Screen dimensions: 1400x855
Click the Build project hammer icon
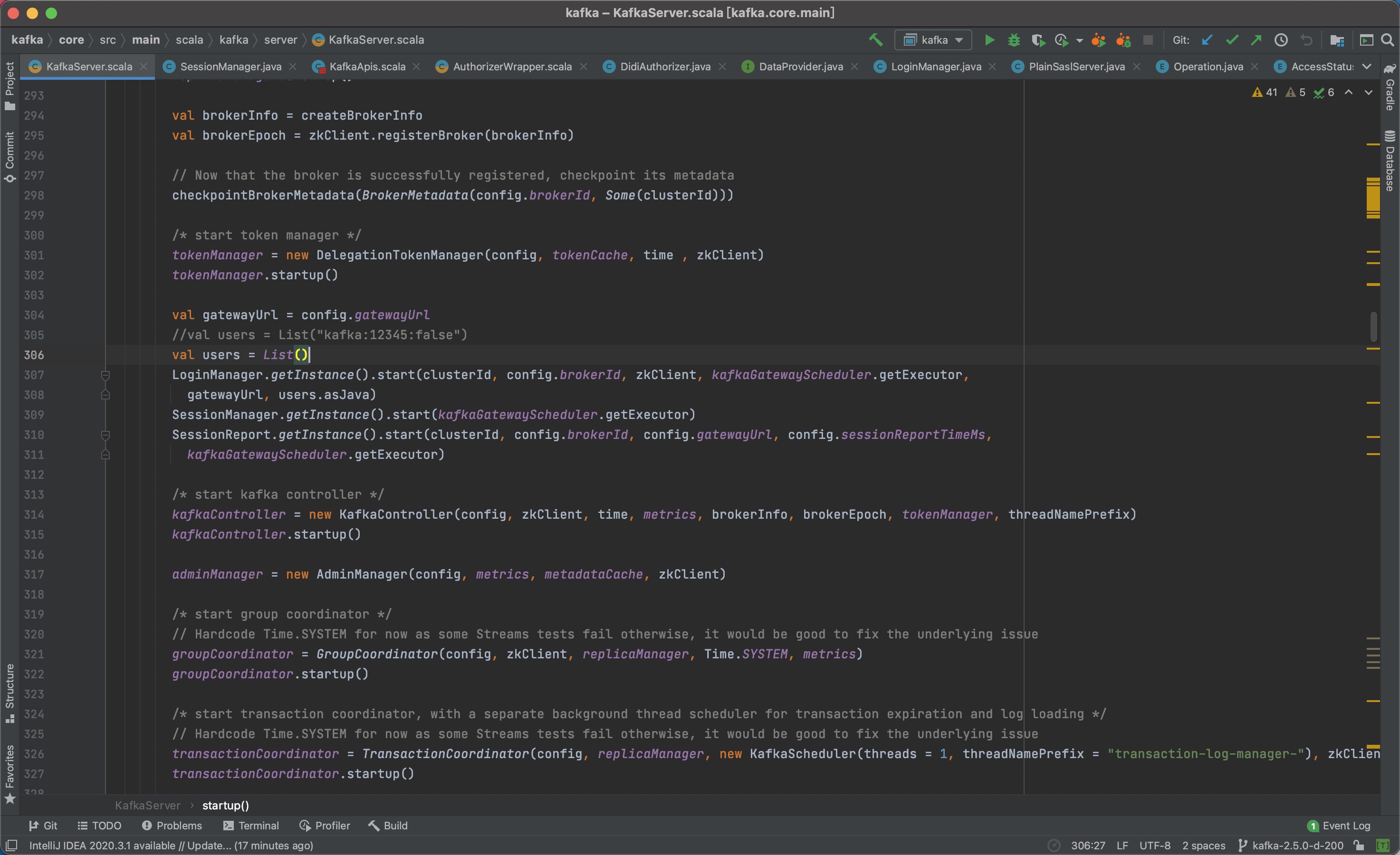coord(875,40)
